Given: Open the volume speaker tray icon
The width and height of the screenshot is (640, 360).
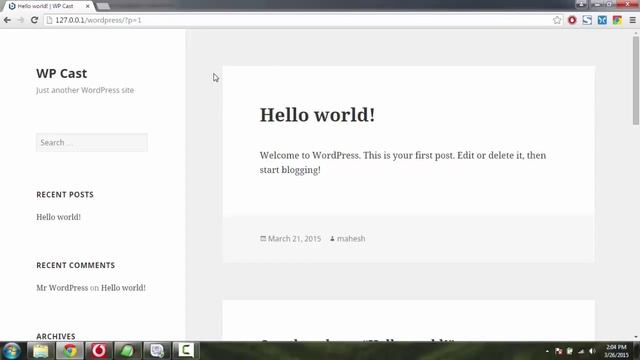Looking at the screenshot, I should (592, 351).
